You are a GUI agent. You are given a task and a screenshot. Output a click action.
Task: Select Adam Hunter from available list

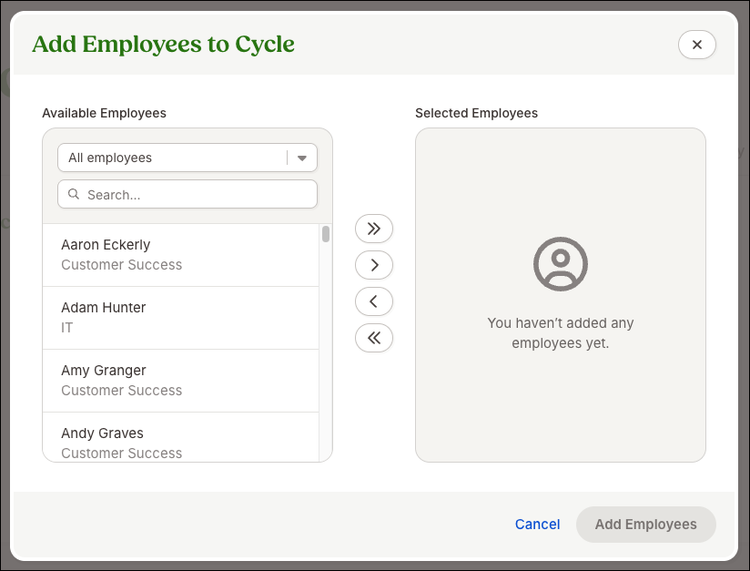(x=181, y=318)
